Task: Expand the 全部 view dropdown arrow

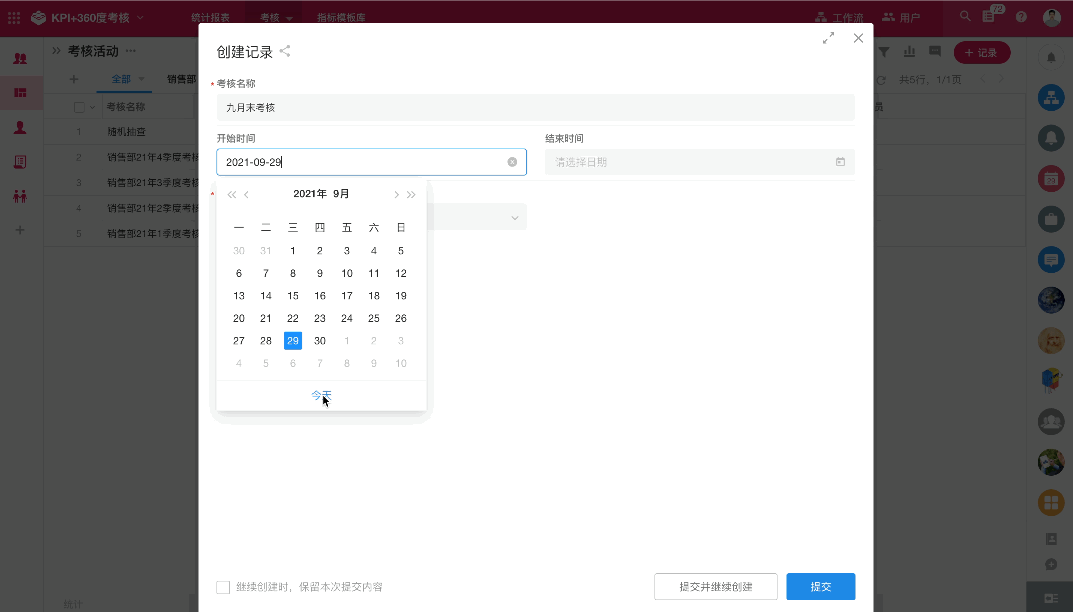Action: [141, 79]
